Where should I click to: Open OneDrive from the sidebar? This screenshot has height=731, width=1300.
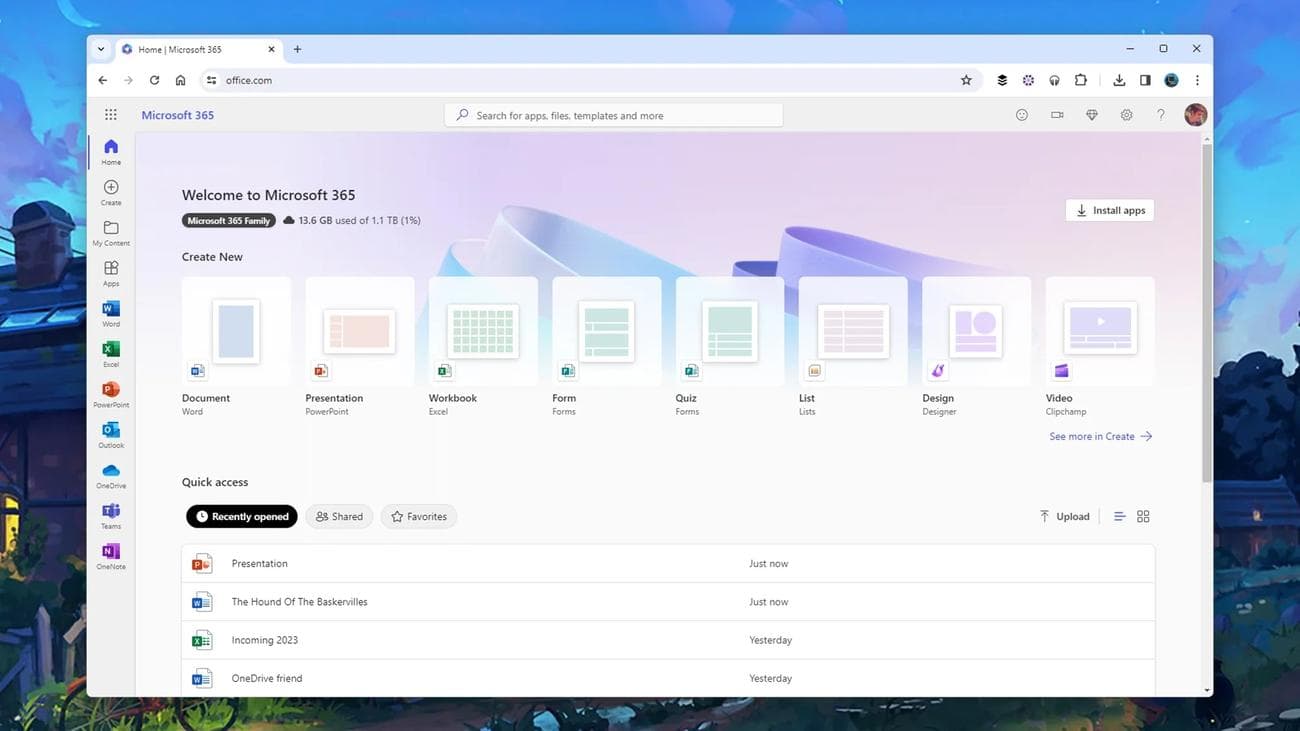pos(110,477)
